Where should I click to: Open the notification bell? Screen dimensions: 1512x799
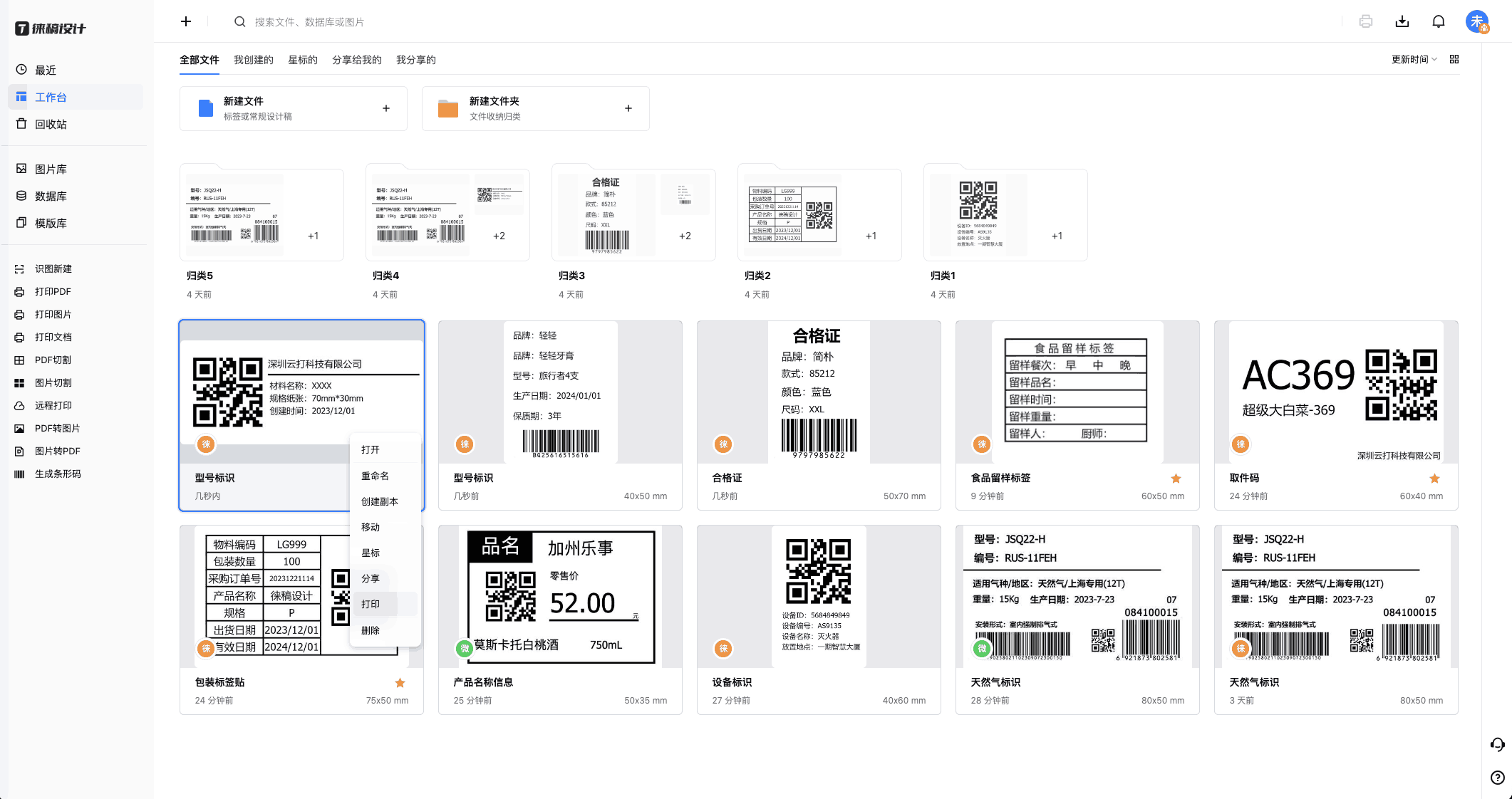[x=1438, y=21]
